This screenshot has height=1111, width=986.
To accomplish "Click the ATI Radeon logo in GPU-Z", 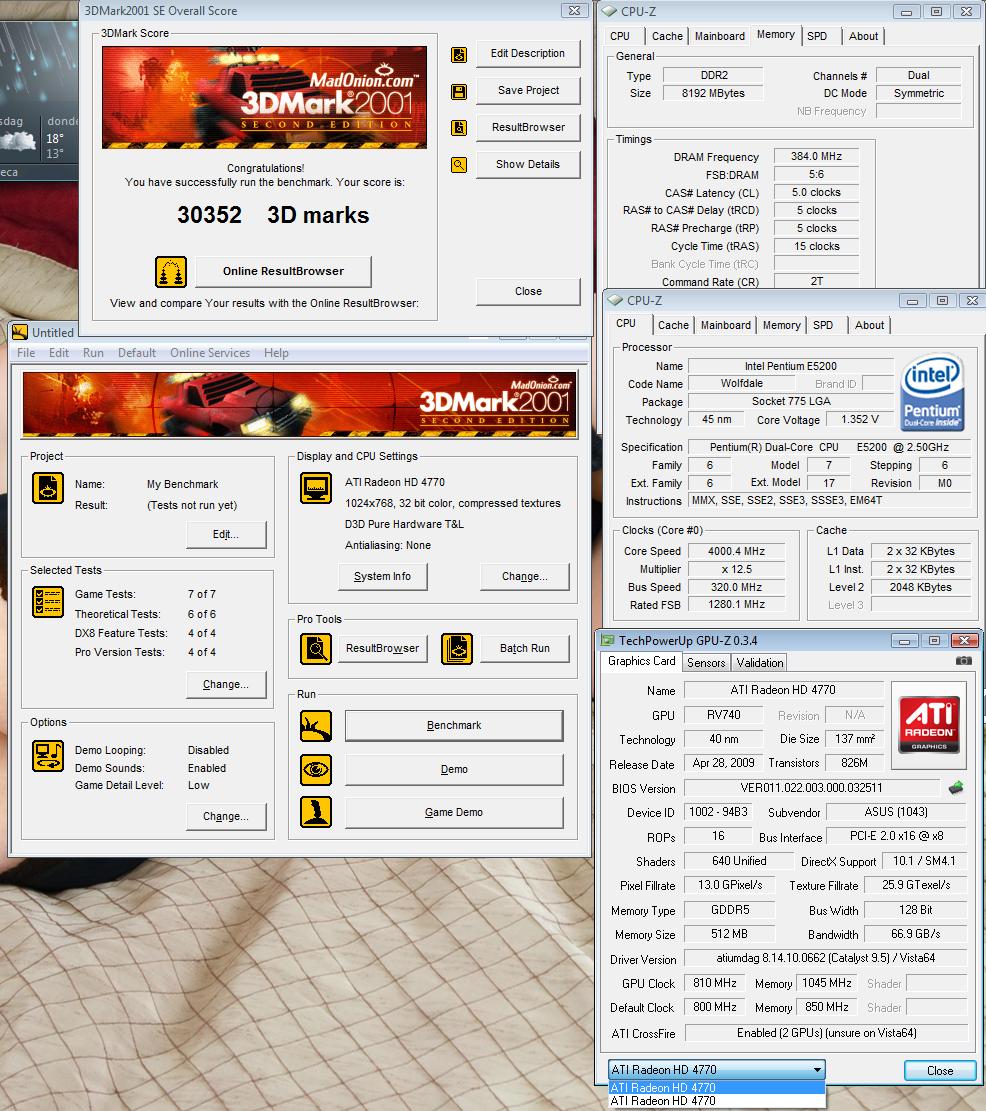I will 929,725.
